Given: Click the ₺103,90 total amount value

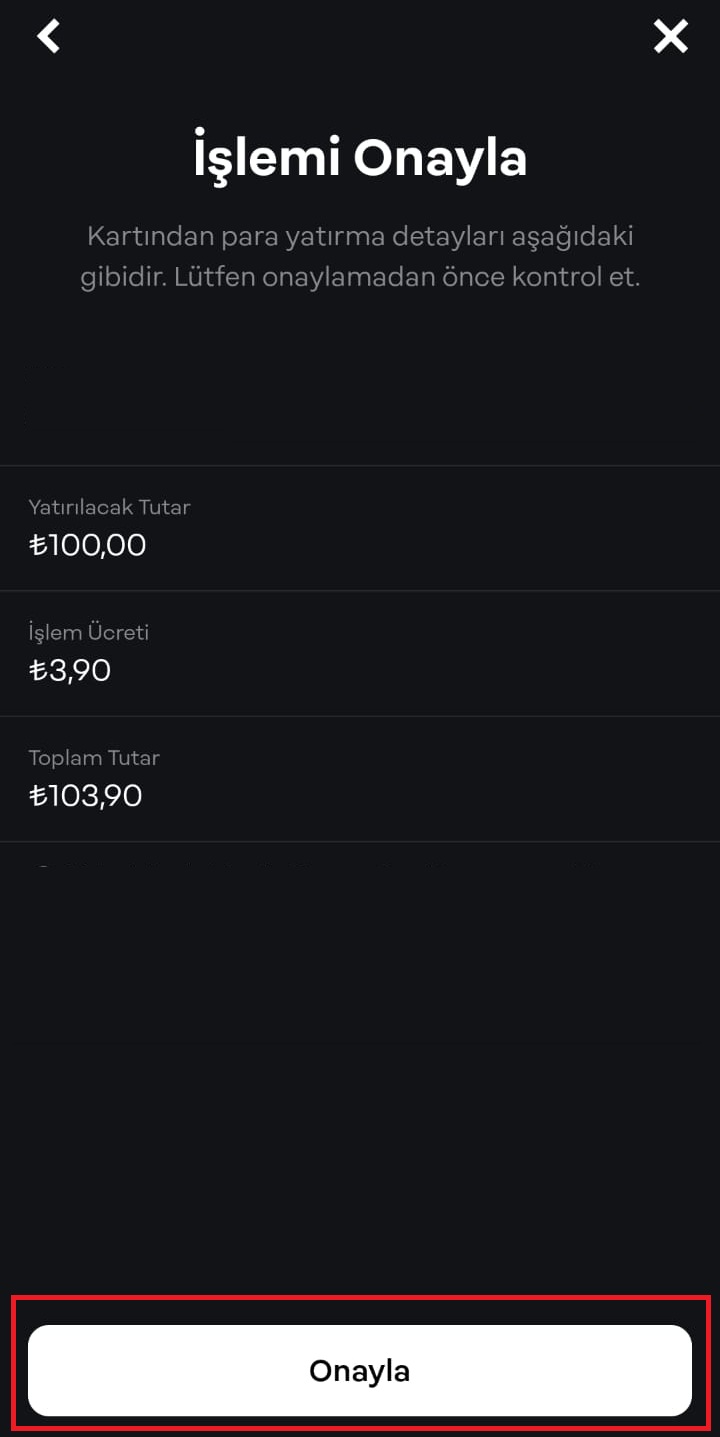Looking at the screenshot, I should click(x=86, y=796).
